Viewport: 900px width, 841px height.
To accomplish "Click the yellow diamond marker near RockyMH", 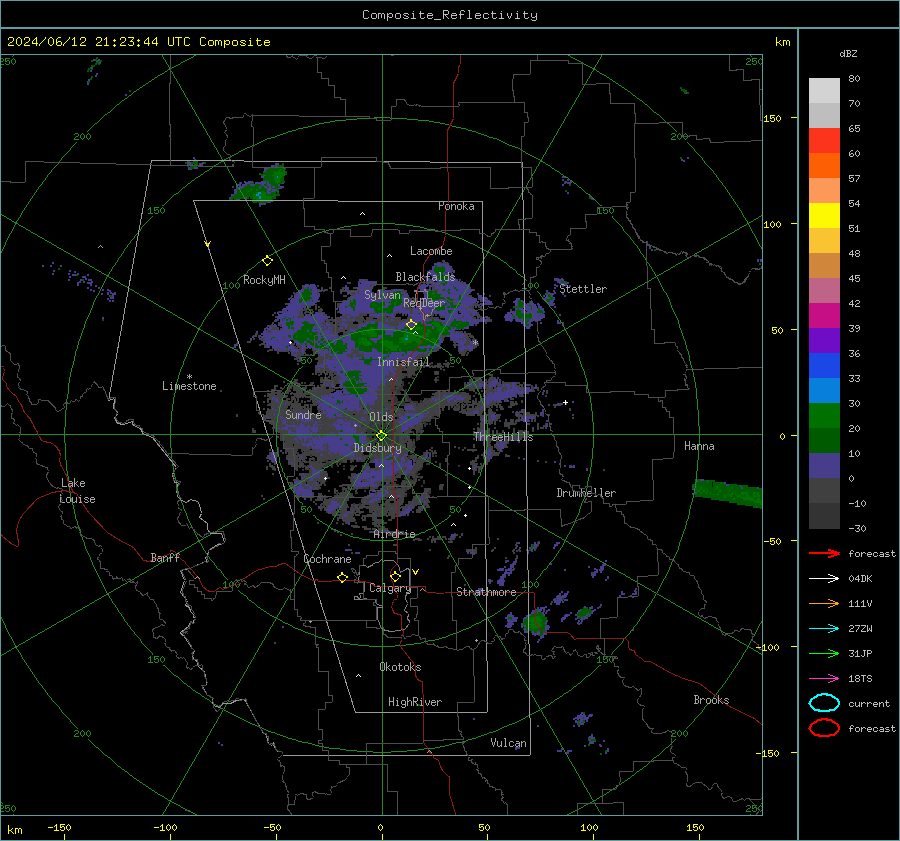I will [x=267, y=261].
